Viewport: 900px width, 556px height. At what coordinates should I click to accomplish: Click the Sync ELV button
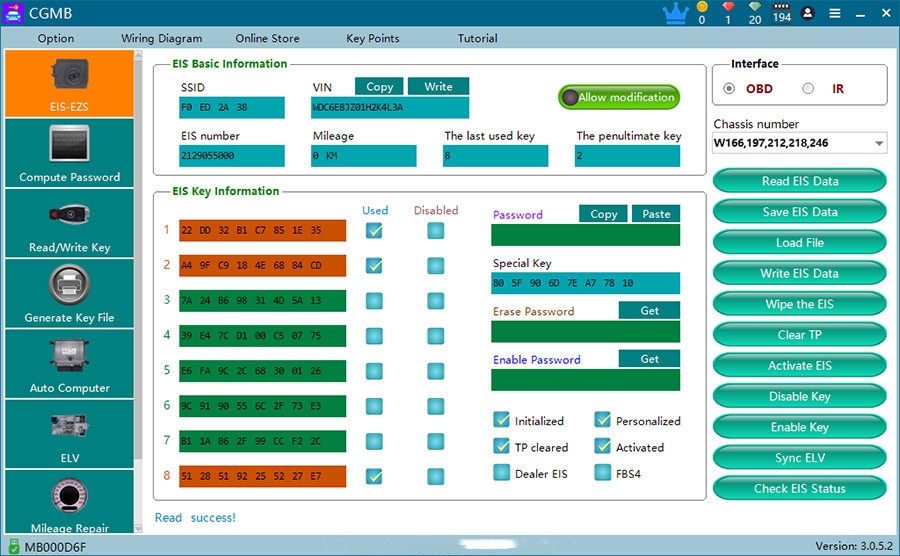(x=800, y=458)
